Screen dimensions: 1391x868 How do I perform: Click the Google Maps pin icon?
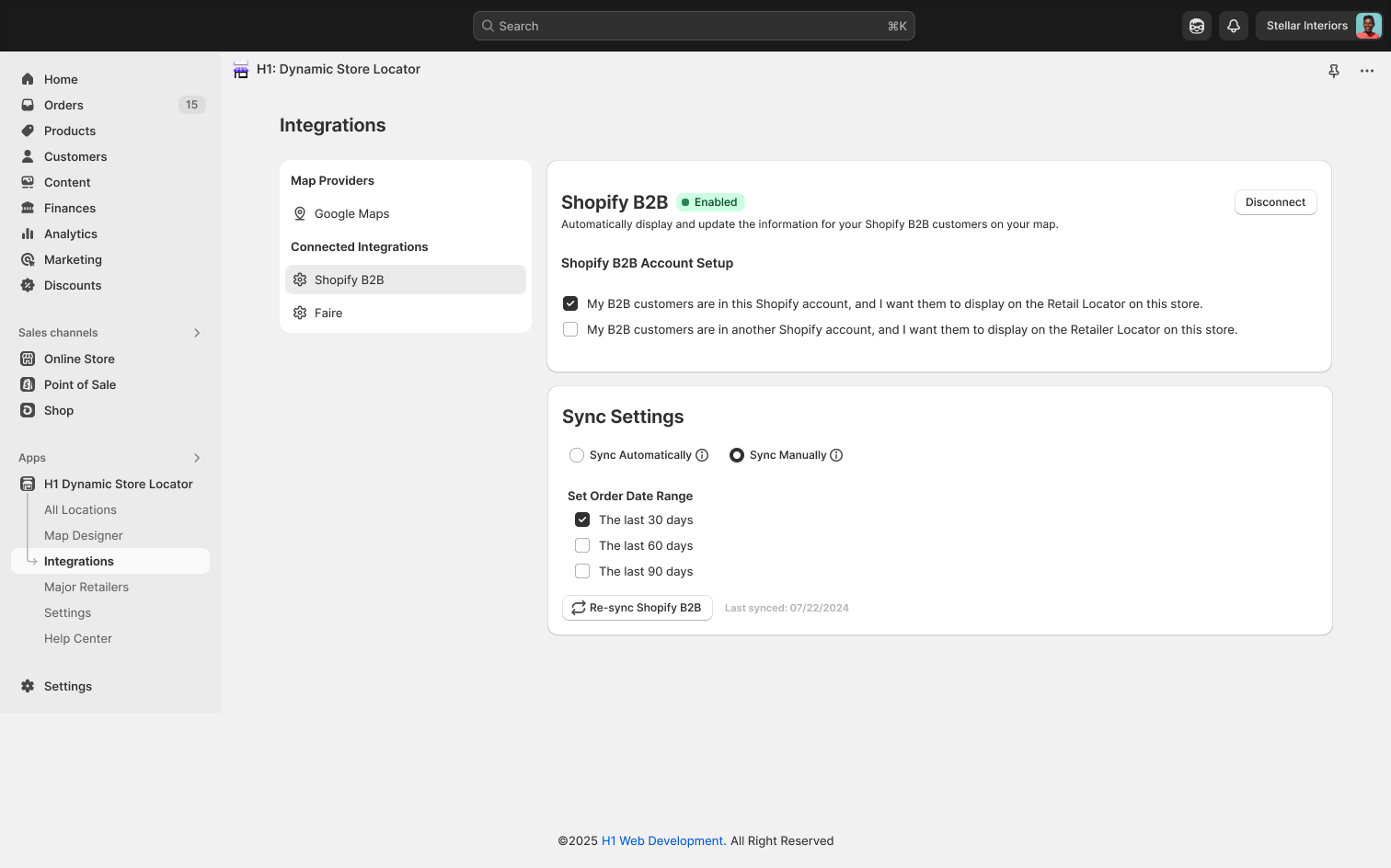pos(300,213)
